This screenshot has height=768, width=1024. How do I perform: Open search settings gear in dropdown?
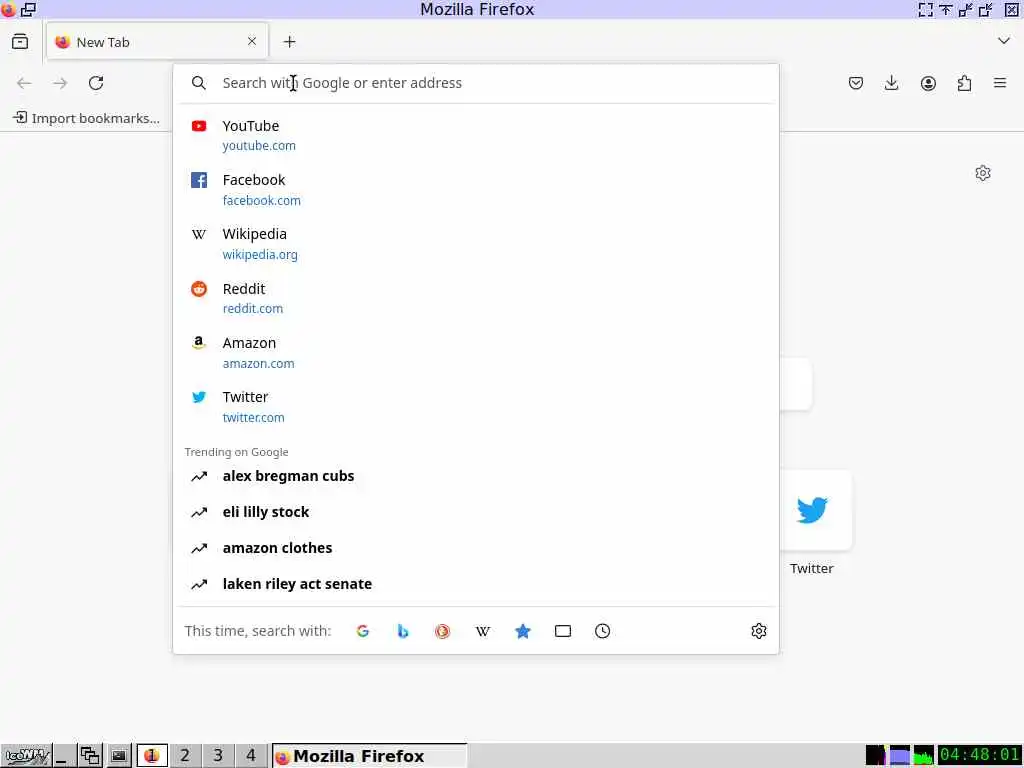click(x=759, y=631)
